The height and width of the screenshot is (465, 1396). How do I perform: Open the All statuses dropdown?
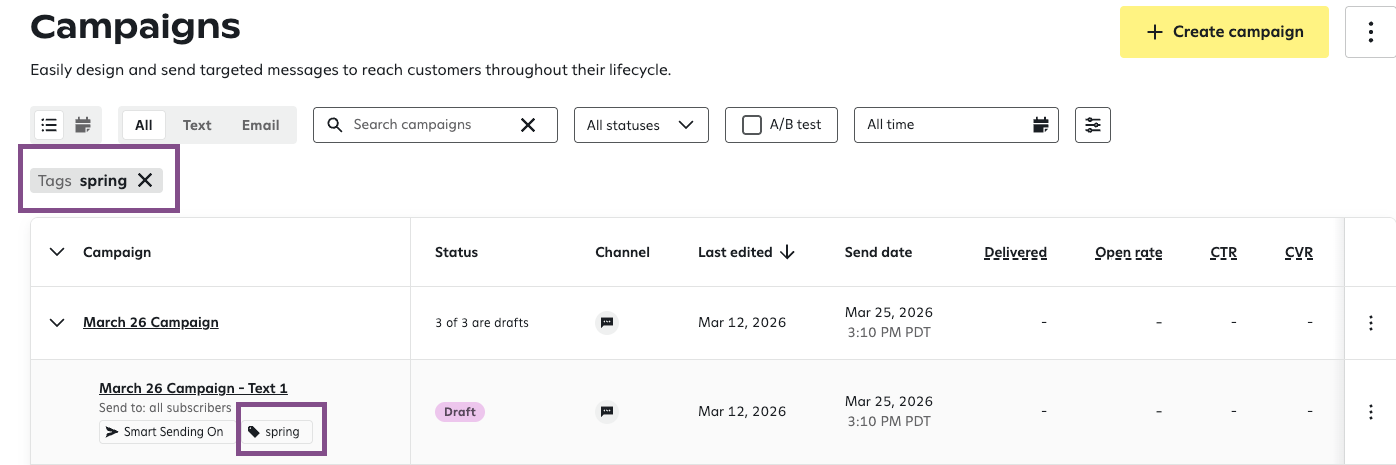tap(640, 125)
